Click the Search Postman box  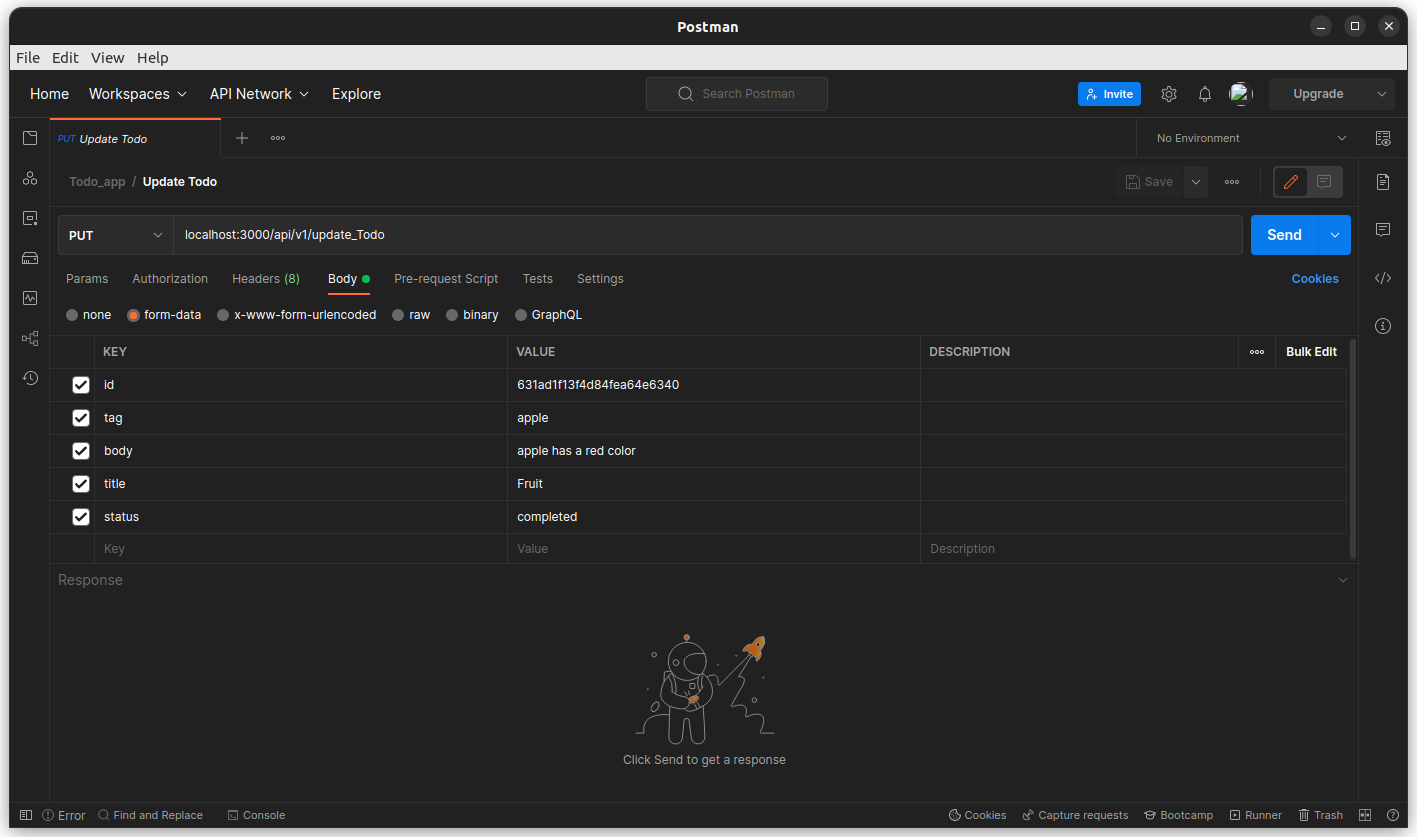coord(737,94)
